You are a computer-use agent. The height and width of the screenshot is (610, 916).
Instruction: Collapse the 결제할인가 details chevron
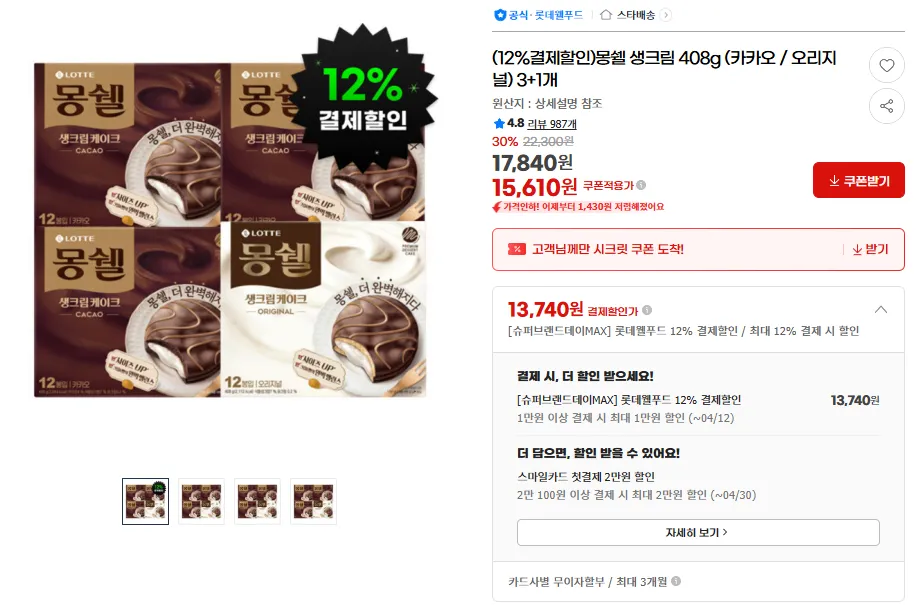coord(880,310)
